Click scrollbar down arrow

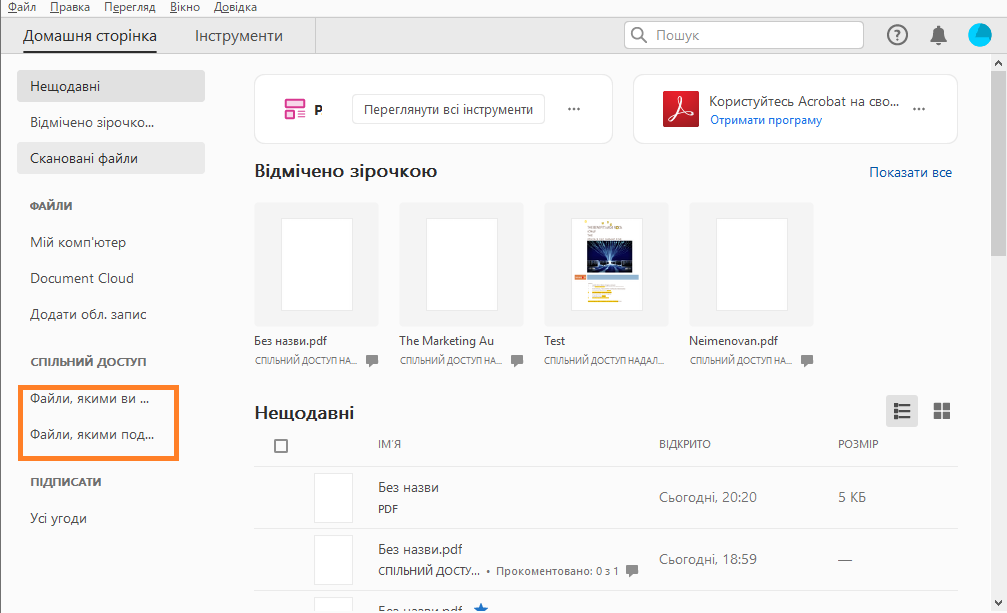coord(998,603)
